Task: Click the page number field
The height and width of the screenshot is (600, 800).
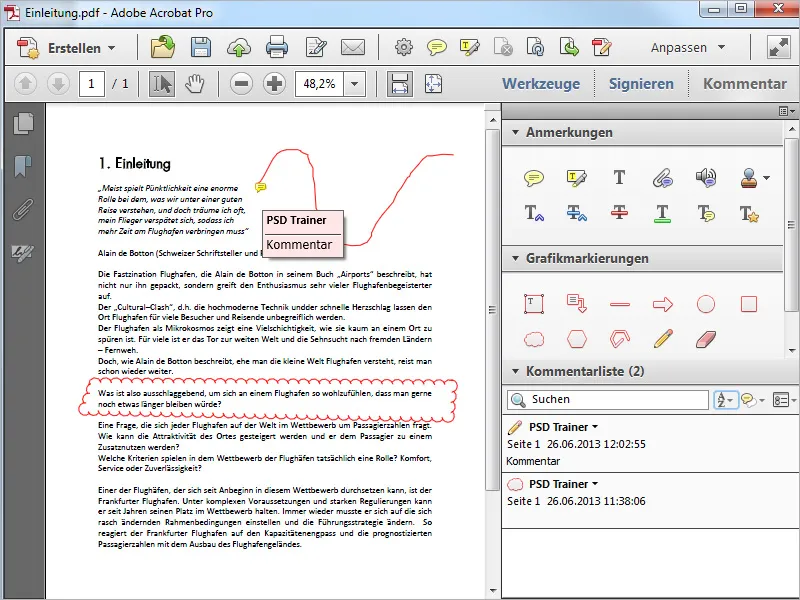Action: pos(92,84)
